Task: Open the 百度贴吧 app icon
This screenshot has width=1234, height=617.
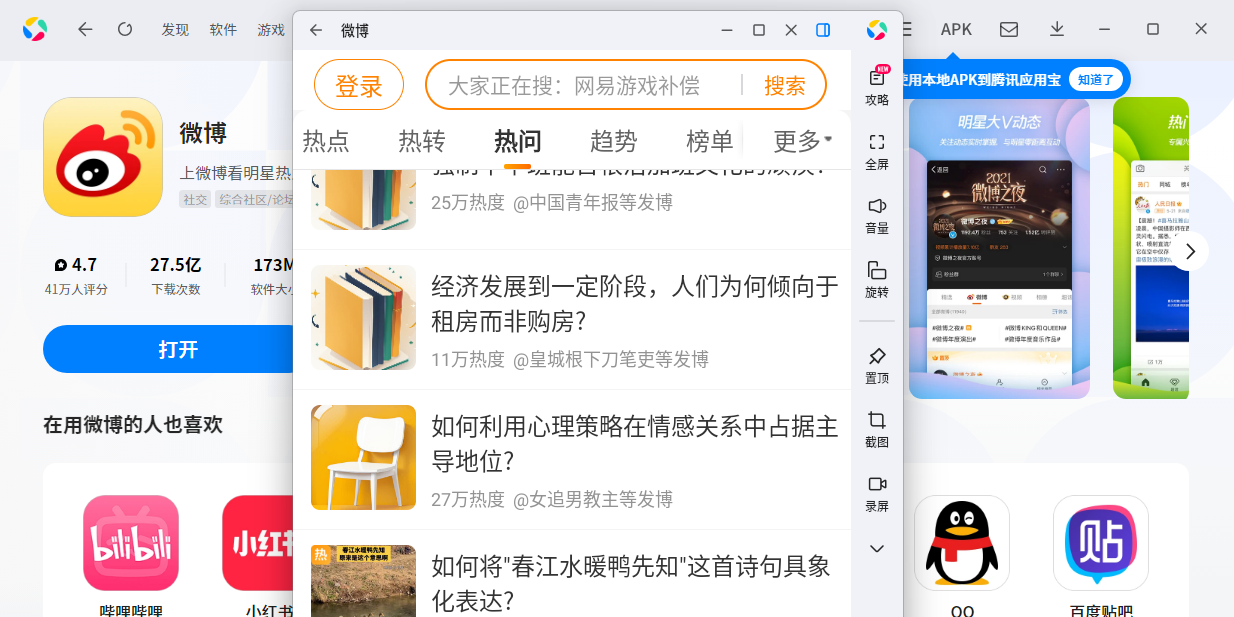Action: (x=1100, y=543)
